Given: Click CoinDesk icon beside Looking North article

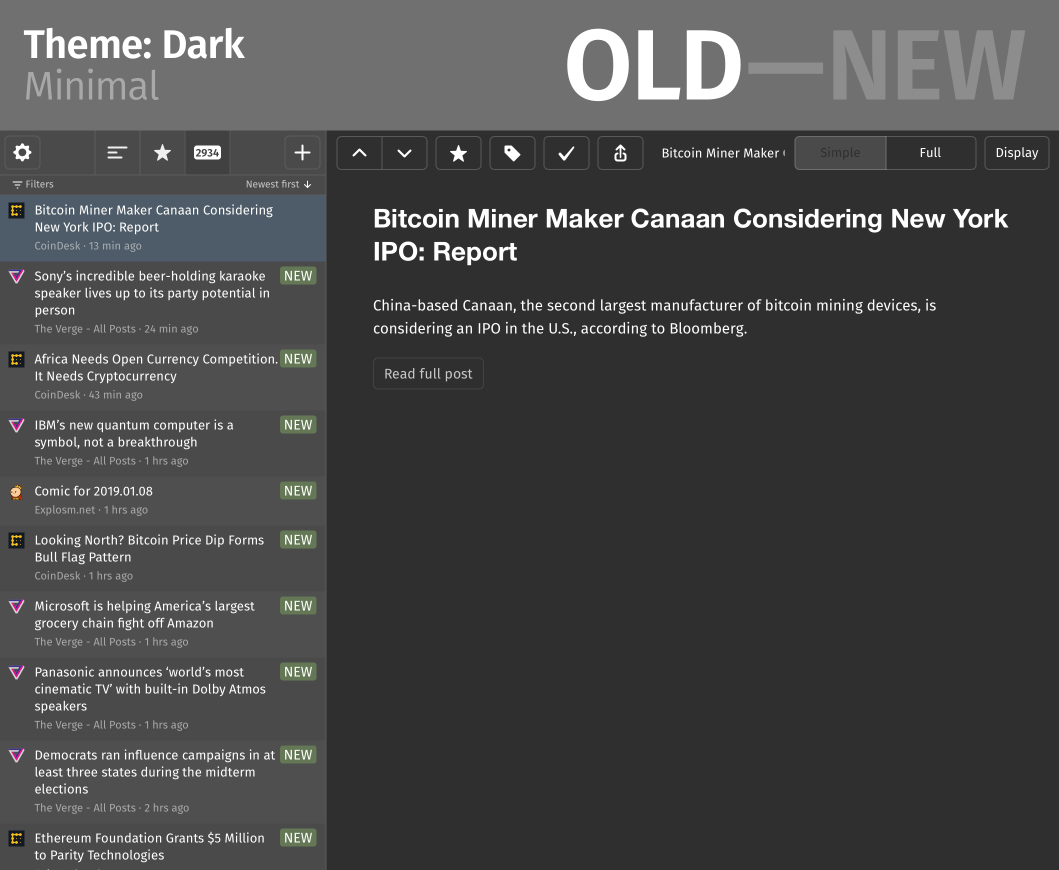Looking at the screenshot, I should (x=17, y=540).
